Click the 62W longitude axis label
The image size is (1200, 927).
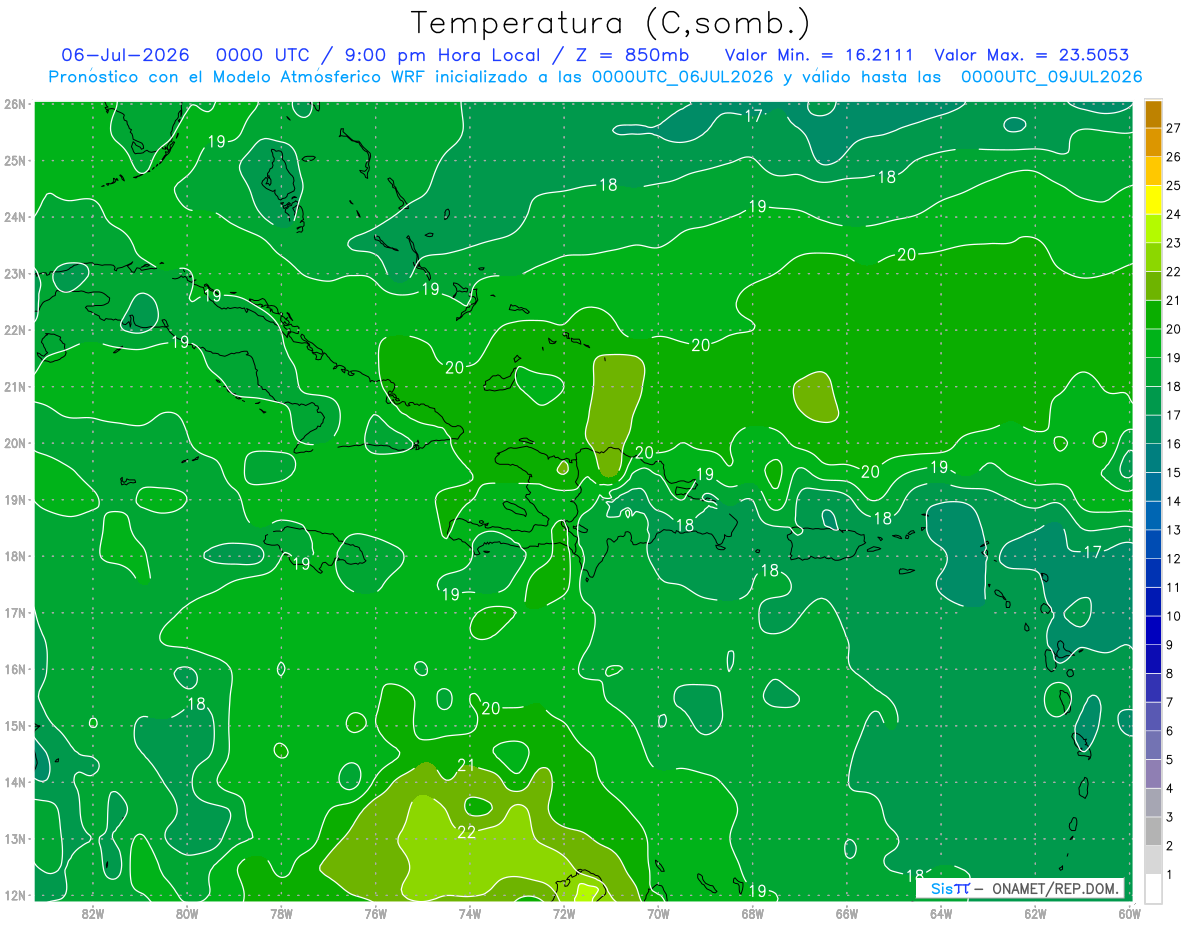tap(1034, 913)
